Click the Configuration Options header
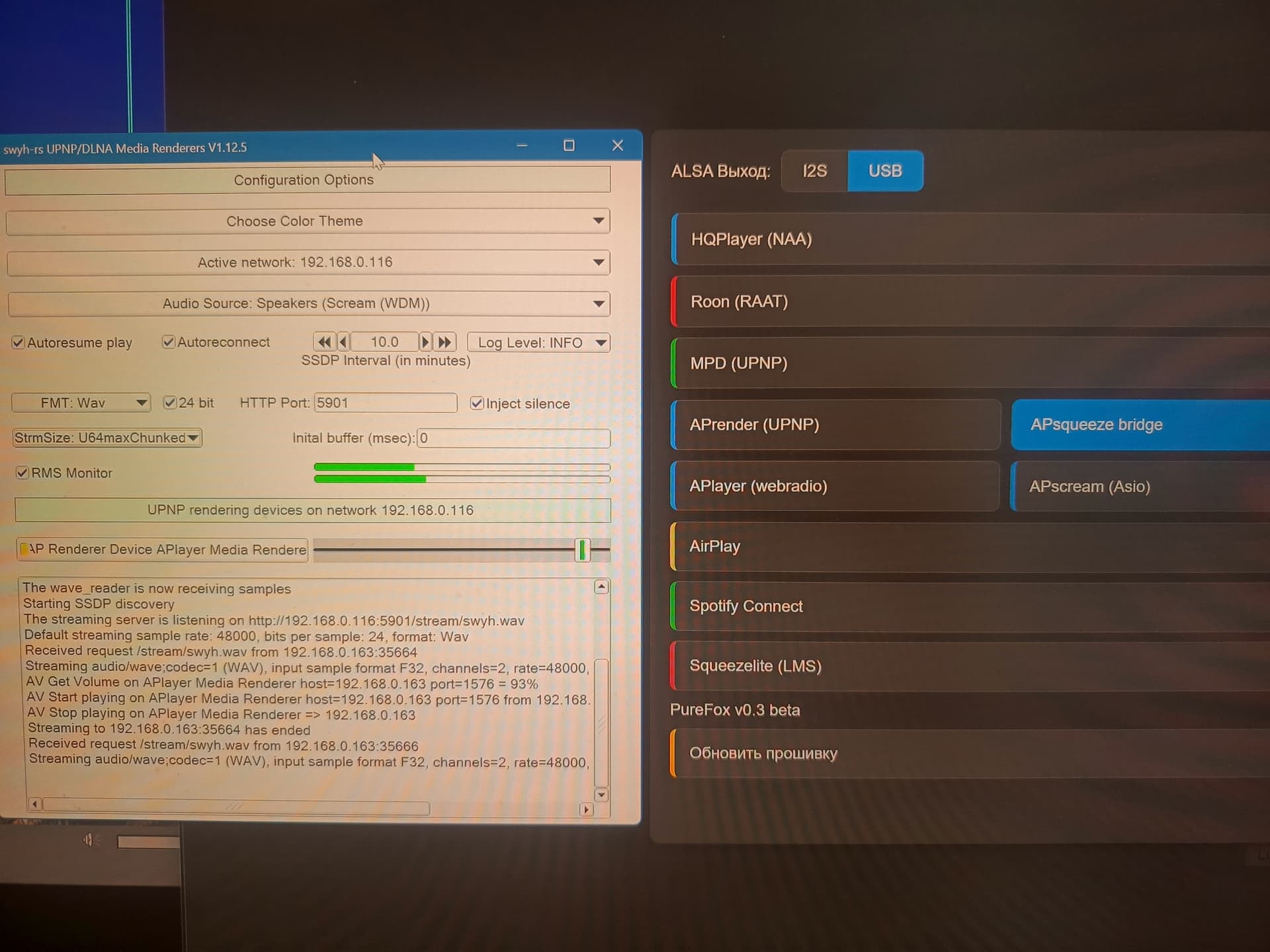Screen dimensions: 1270x952 (x=308, y=180)
